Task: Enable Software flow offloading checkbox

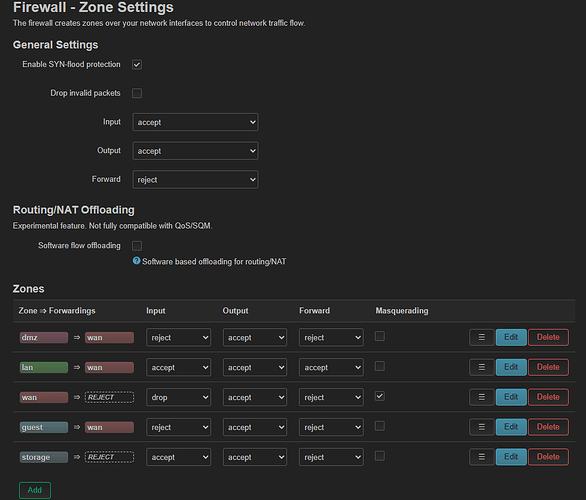Action: pos(137,246)
